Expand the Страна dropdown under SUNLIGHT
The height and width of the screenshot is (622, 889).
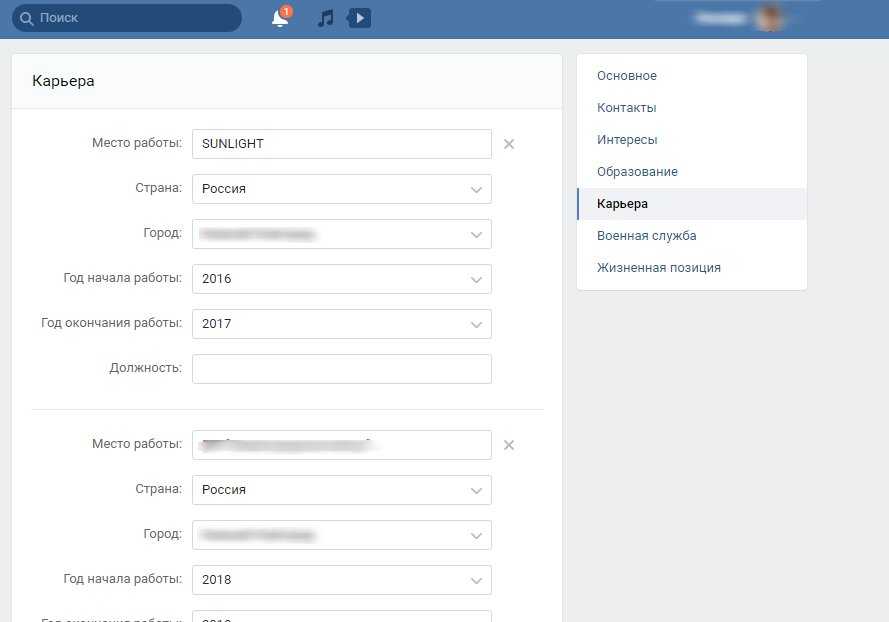tap(341, 189)
